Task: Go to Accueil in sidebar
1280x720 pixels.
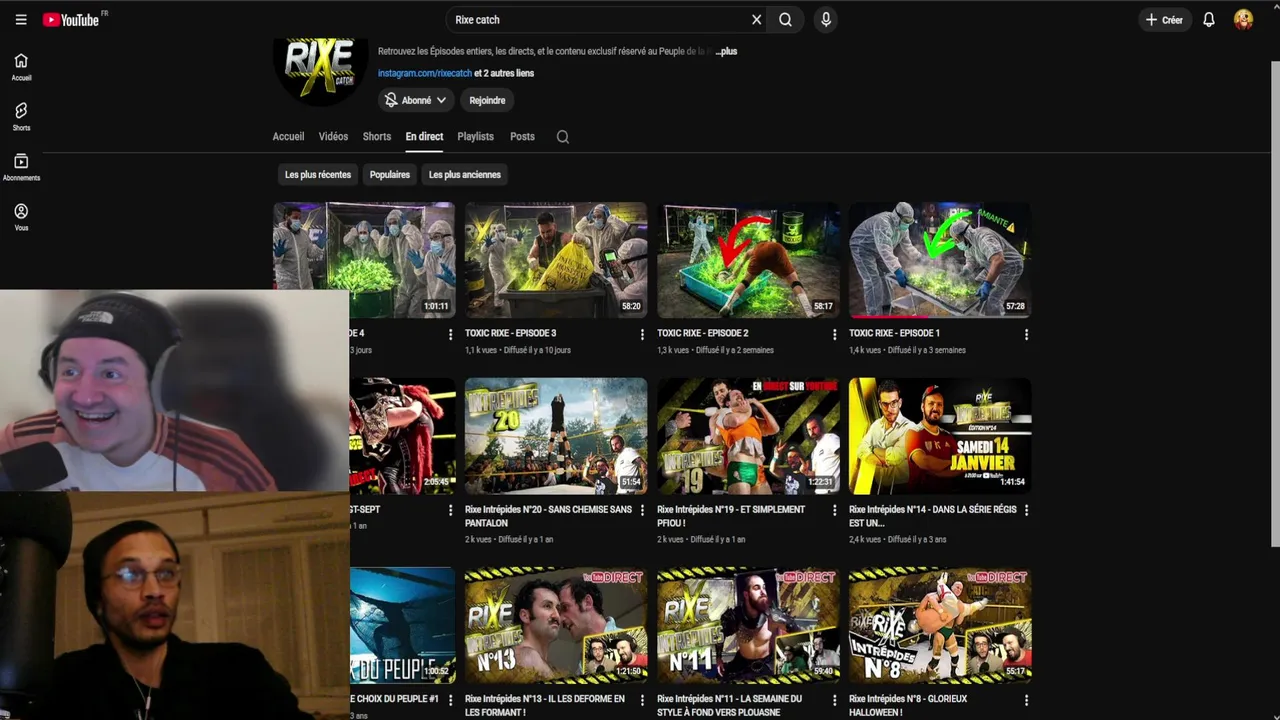Action: 21,67
